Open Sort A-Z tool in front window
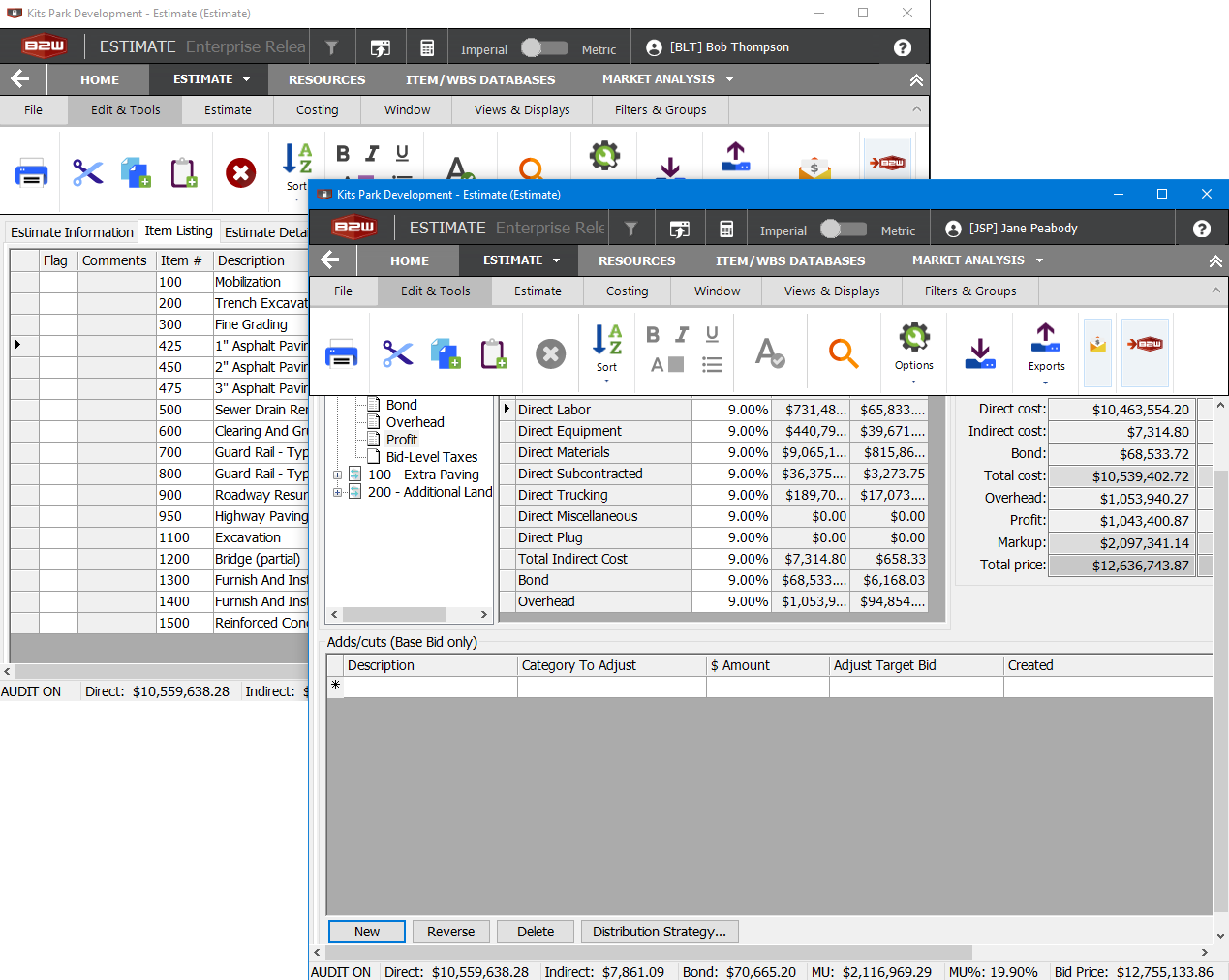 [607, 353]
